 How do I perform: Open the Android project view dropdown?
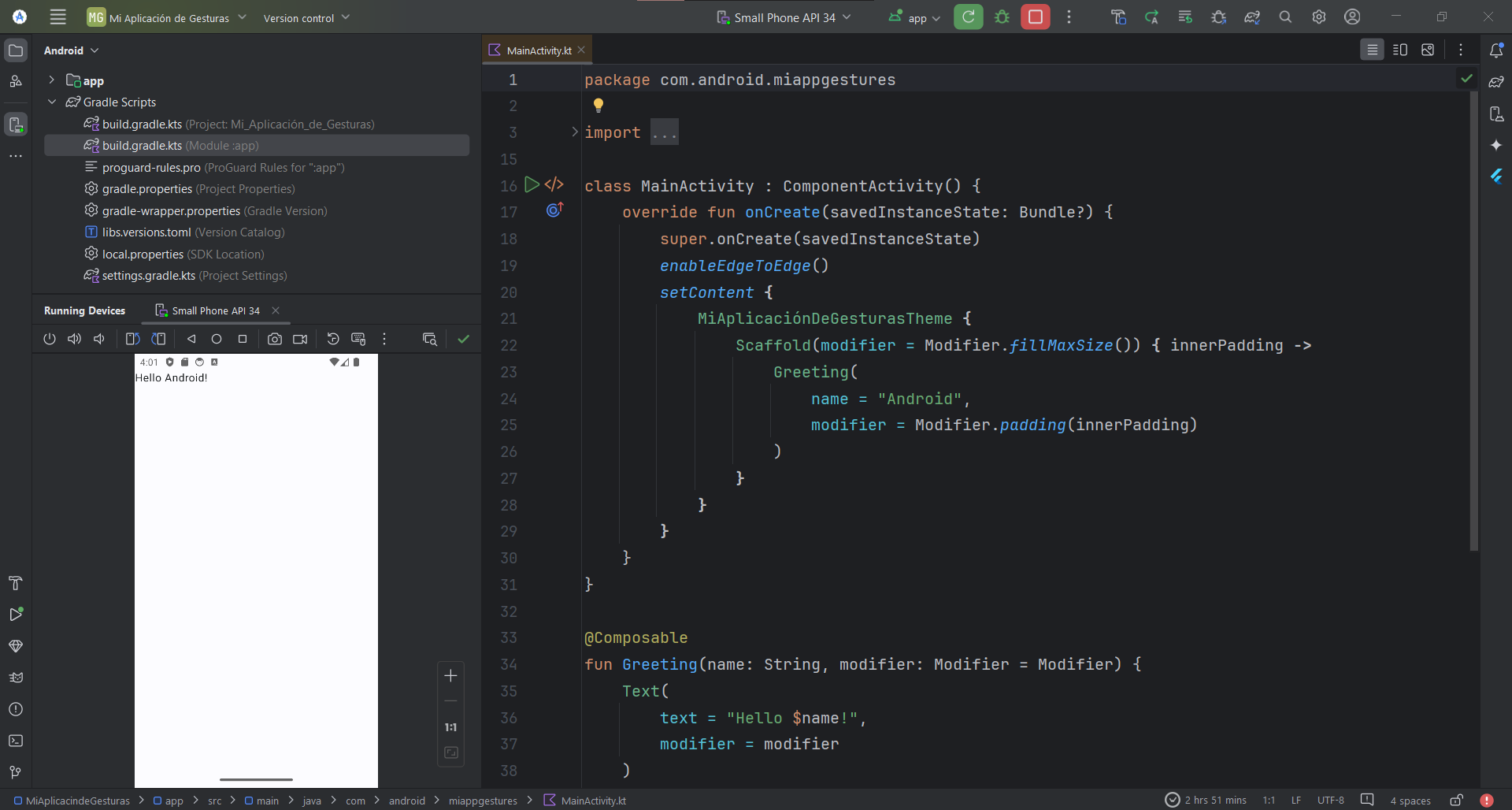coord(72,50)
